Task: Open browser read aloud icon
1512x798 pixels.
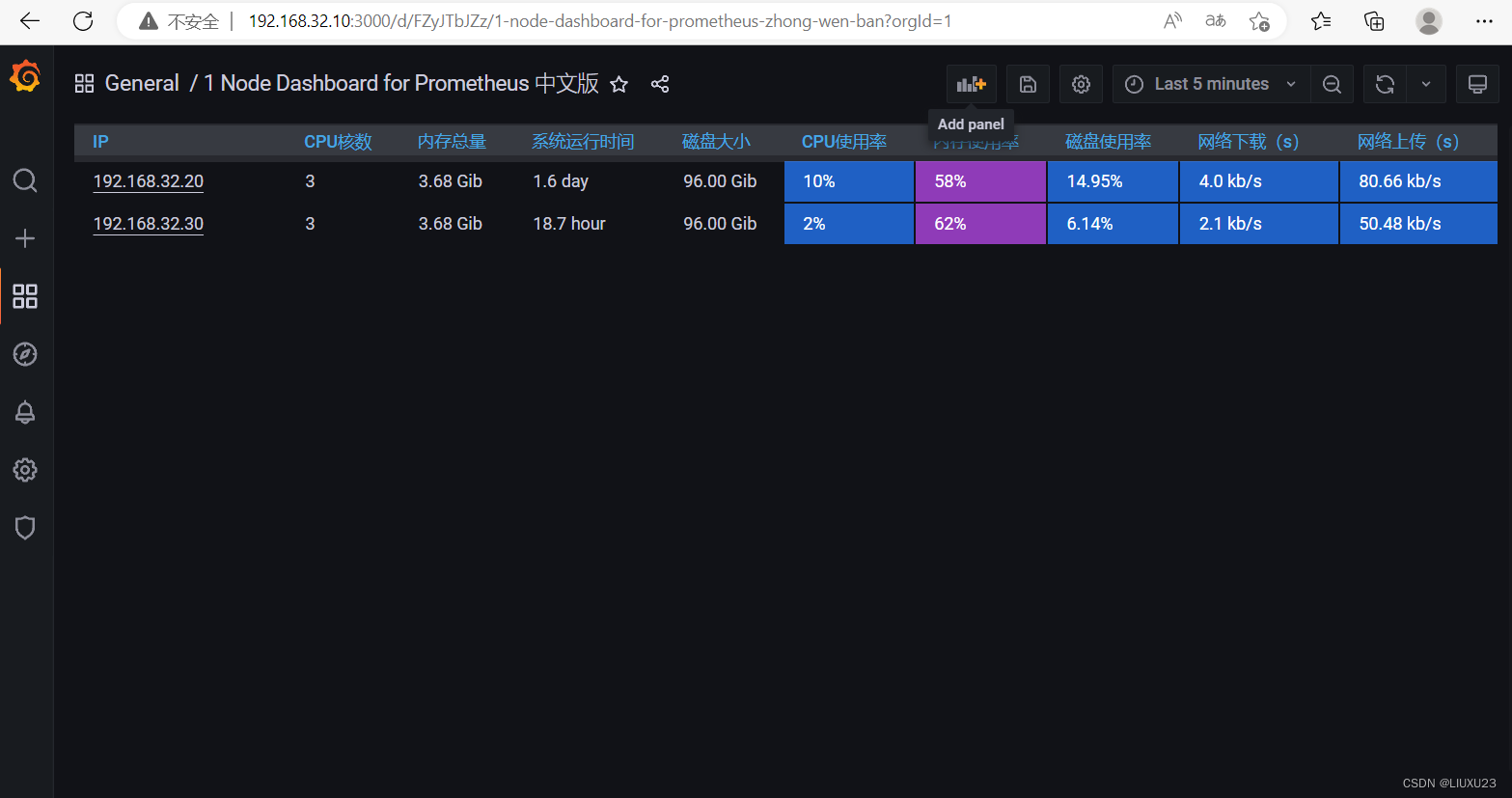Action: tap(1172, 21)
